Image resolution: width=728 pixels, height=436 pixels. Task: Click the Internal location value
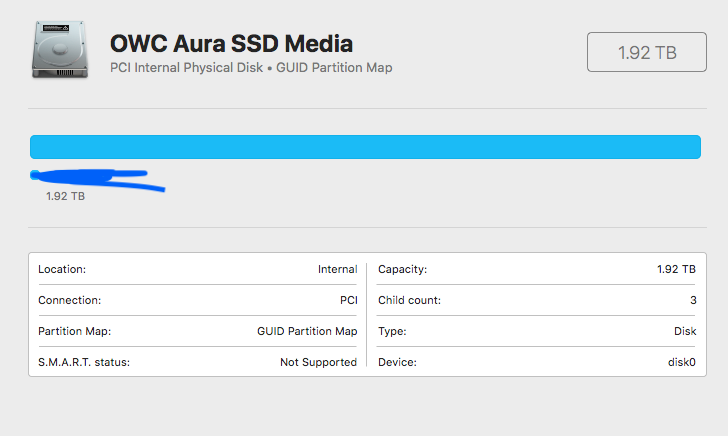coord(337,269)
